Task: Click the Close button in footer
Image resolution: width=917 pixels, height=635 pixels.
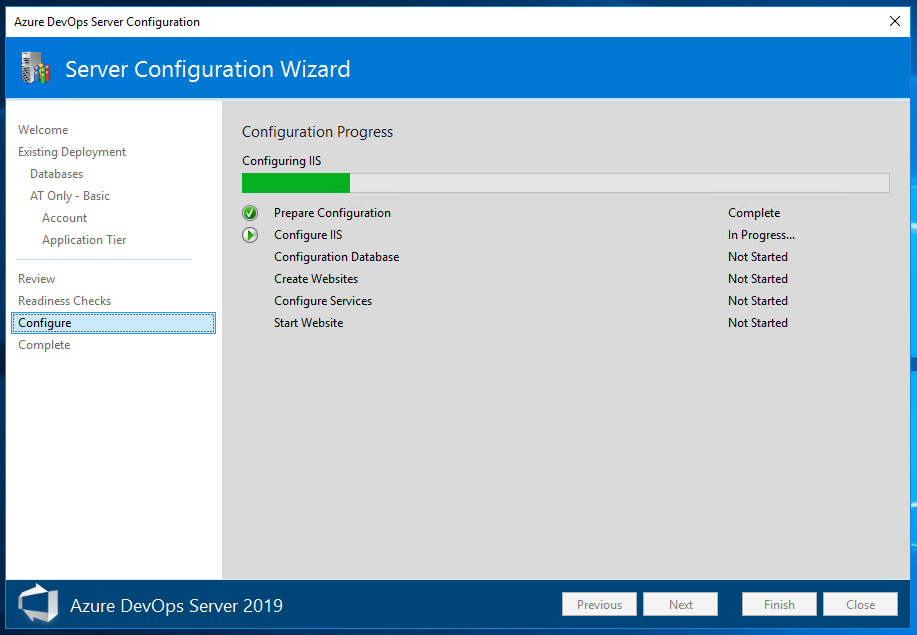Action: [x=860, y=604]
